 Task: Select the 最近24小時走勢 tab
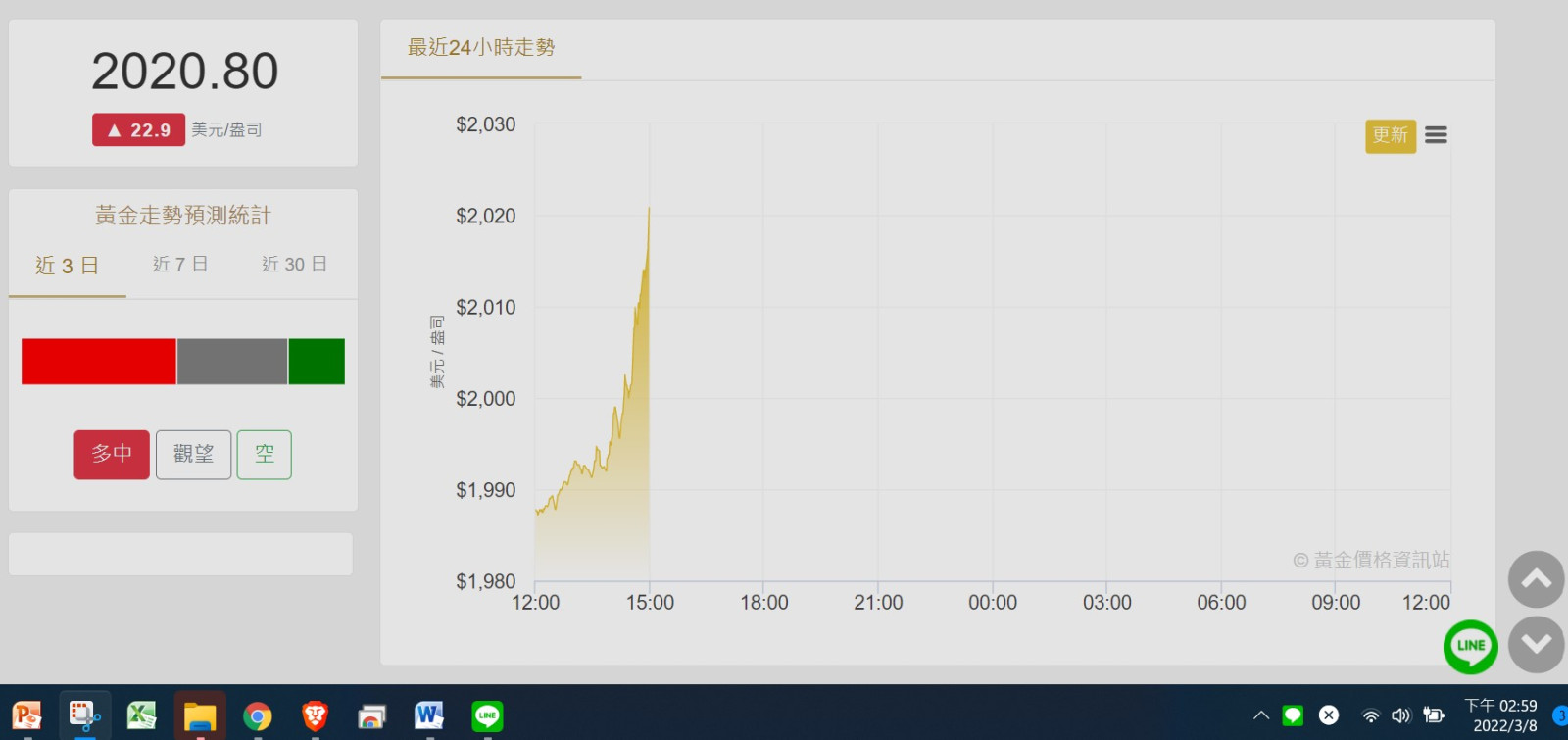[481, 48]
